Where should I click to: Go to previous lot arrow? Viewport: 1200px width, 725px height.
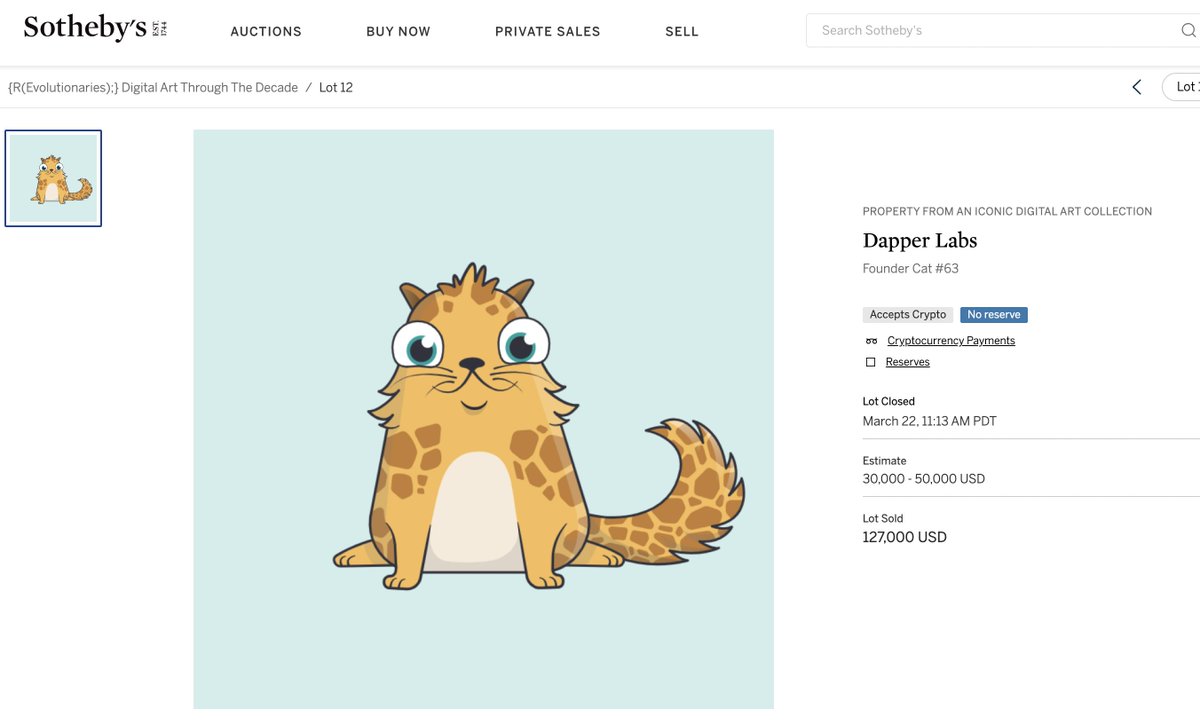(x=1137, y=87)
